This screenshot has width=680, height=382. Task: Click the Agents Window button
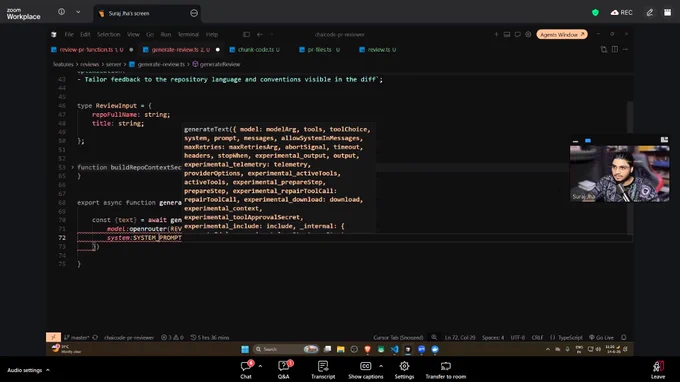tap(562, 34)
